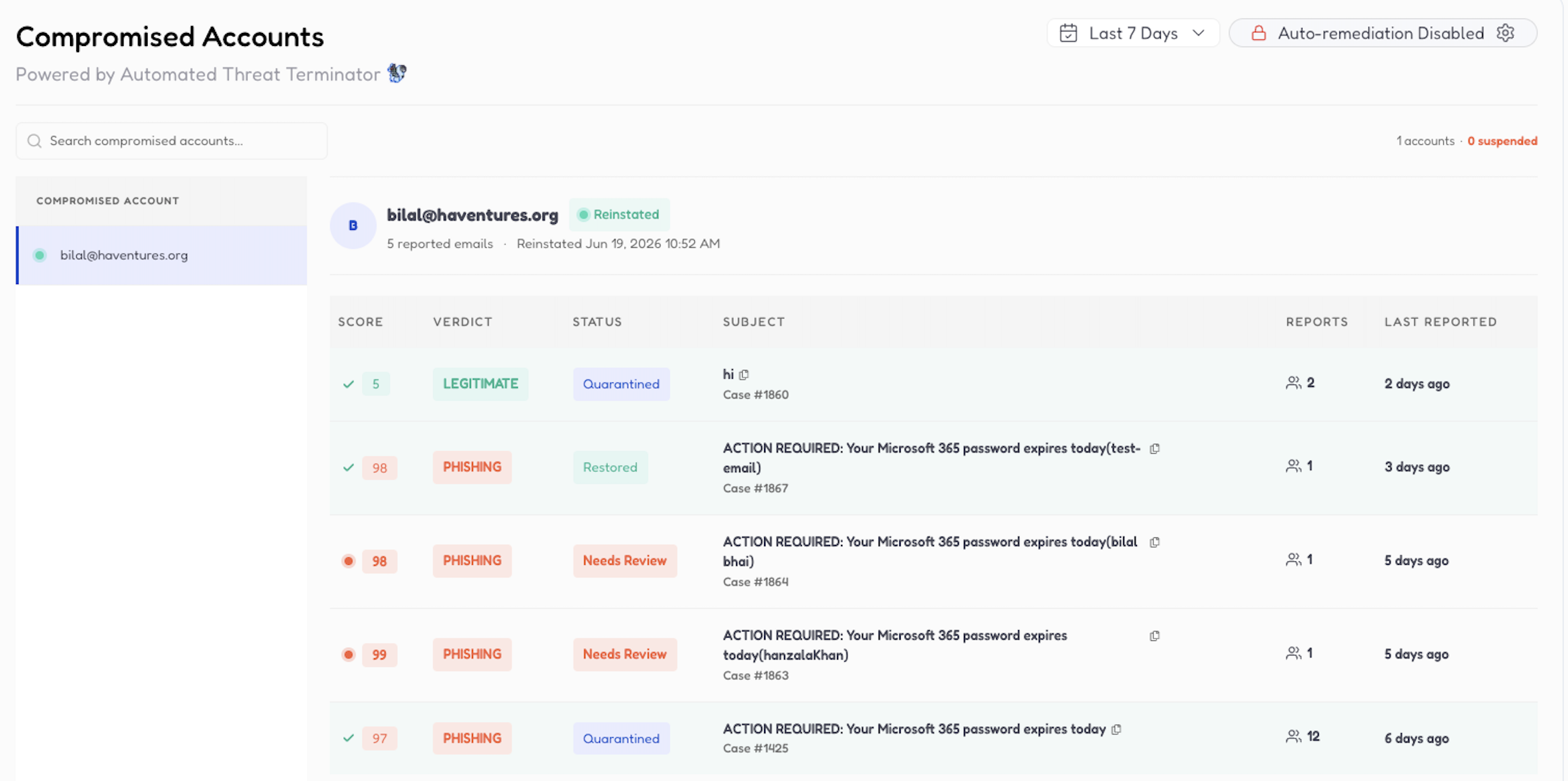Image resolution: width=1568 pixels, height=781 pixels.
Task: Sort by the REPORTS column header
Action: tap(1317, 322)
